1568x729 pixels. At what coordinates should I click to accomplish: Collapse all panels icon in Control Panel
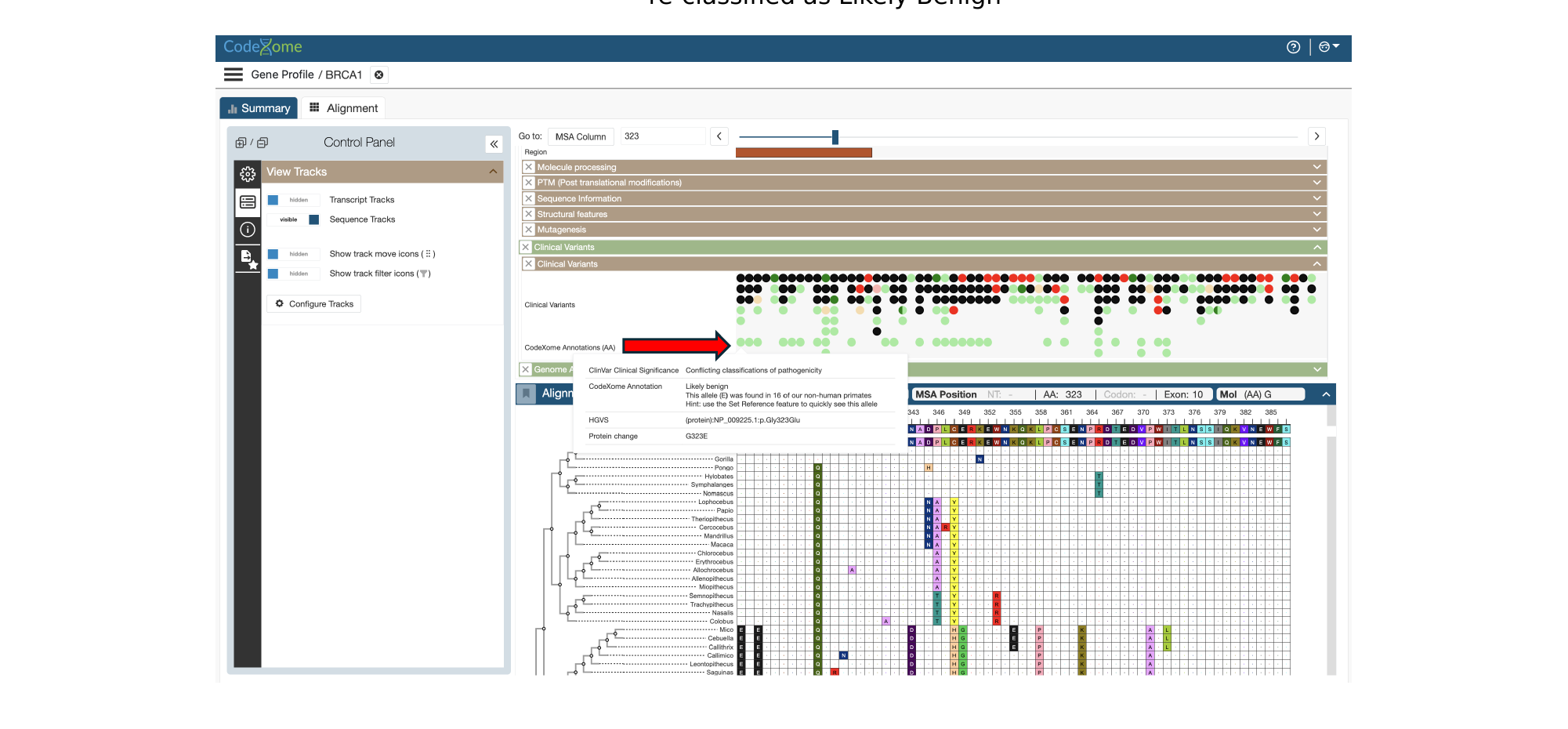[263, 143]
